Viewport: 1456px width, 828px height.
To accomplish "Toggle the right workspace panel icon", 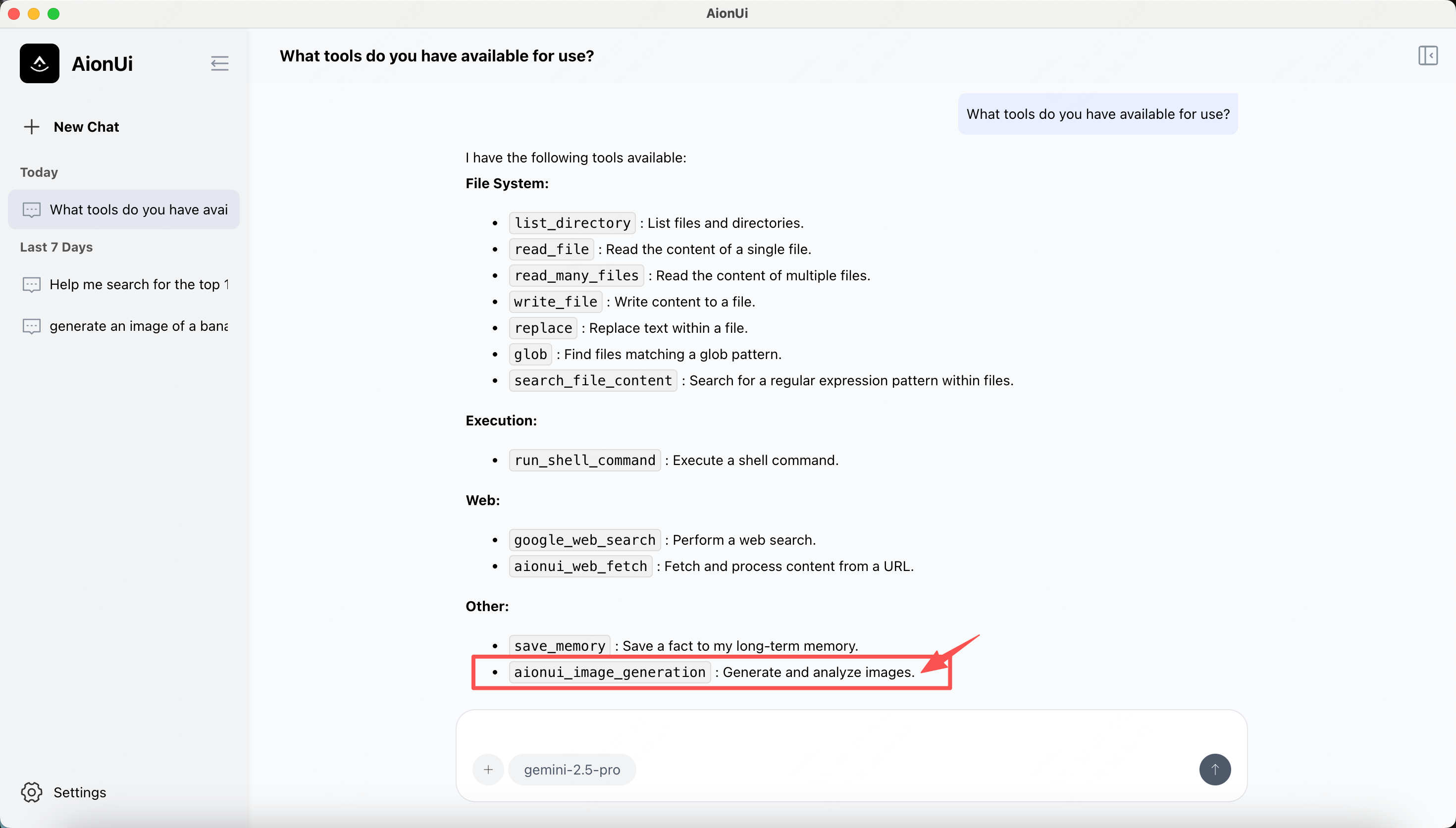I will click(1428, 56).
